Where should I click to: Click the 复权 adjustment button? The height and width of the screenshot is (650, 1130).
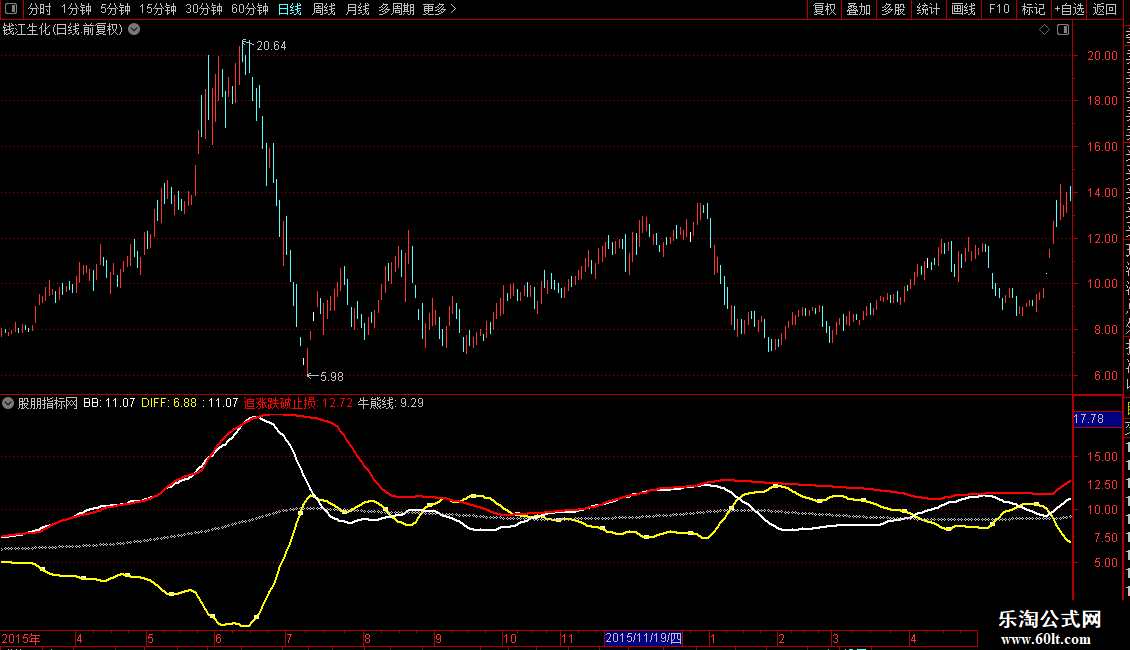pos(824,9)
